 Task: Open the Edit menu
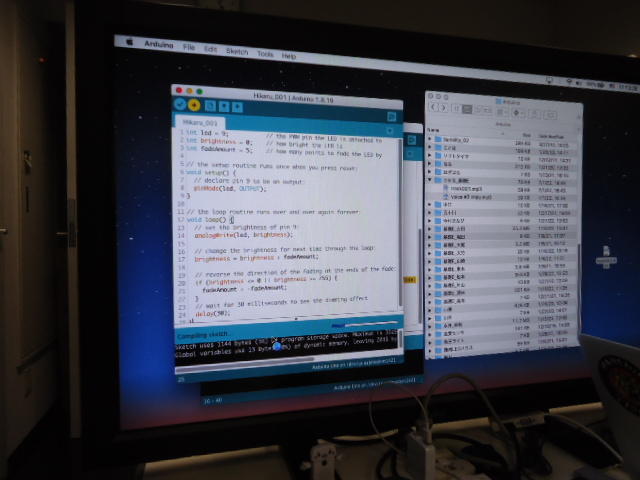(210, 49)
